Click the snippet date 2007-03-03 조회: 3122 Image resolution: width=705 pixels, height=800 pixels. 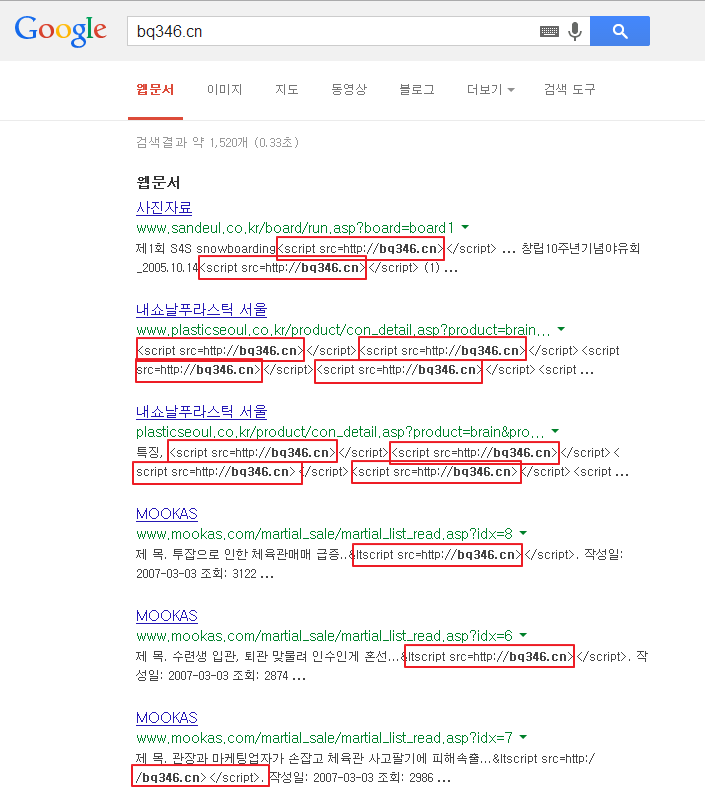click(196, 574)
